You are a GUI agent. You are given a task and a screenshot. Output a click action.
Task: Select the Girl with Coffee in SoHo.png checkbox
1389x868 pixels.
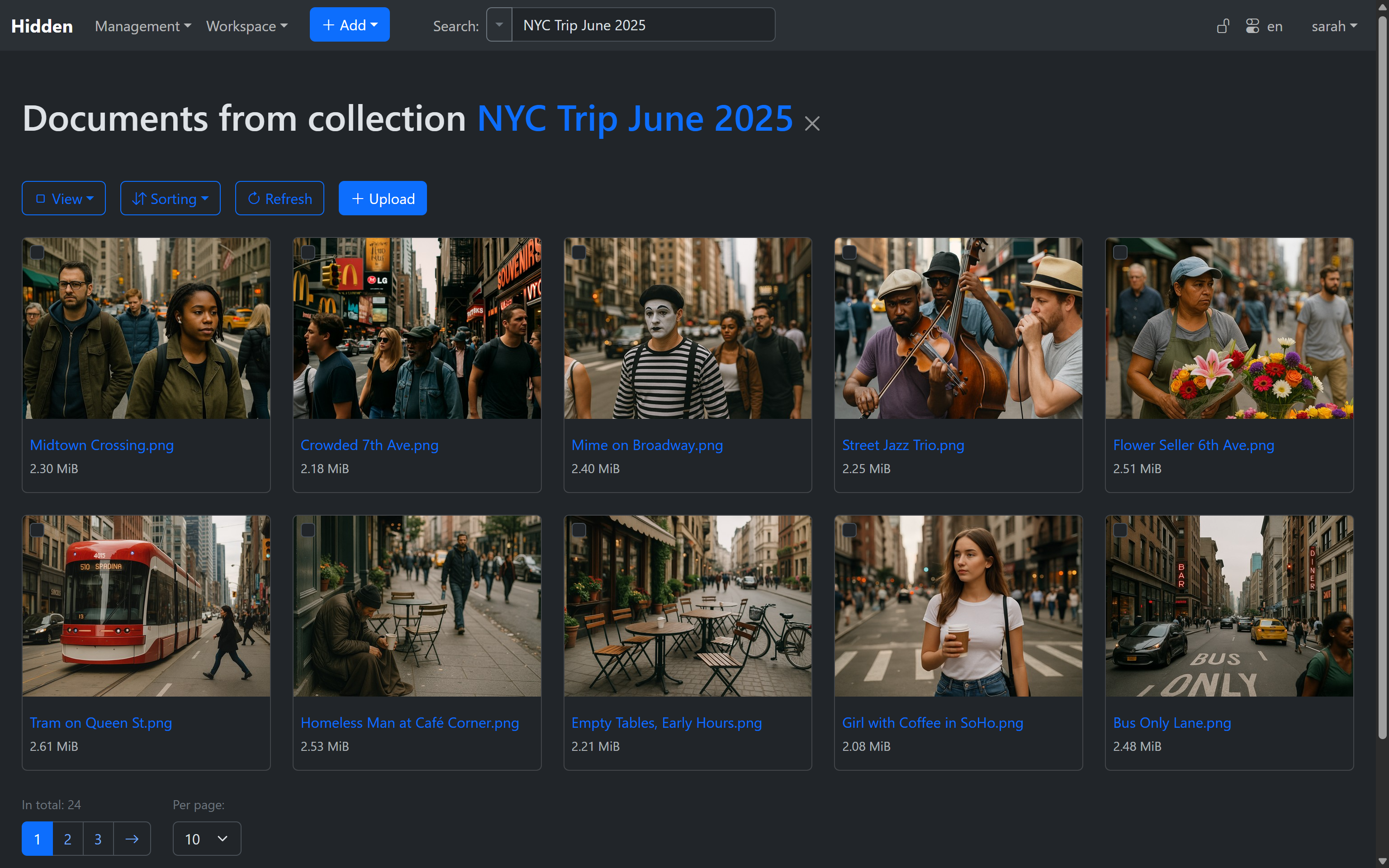[849, 530]
